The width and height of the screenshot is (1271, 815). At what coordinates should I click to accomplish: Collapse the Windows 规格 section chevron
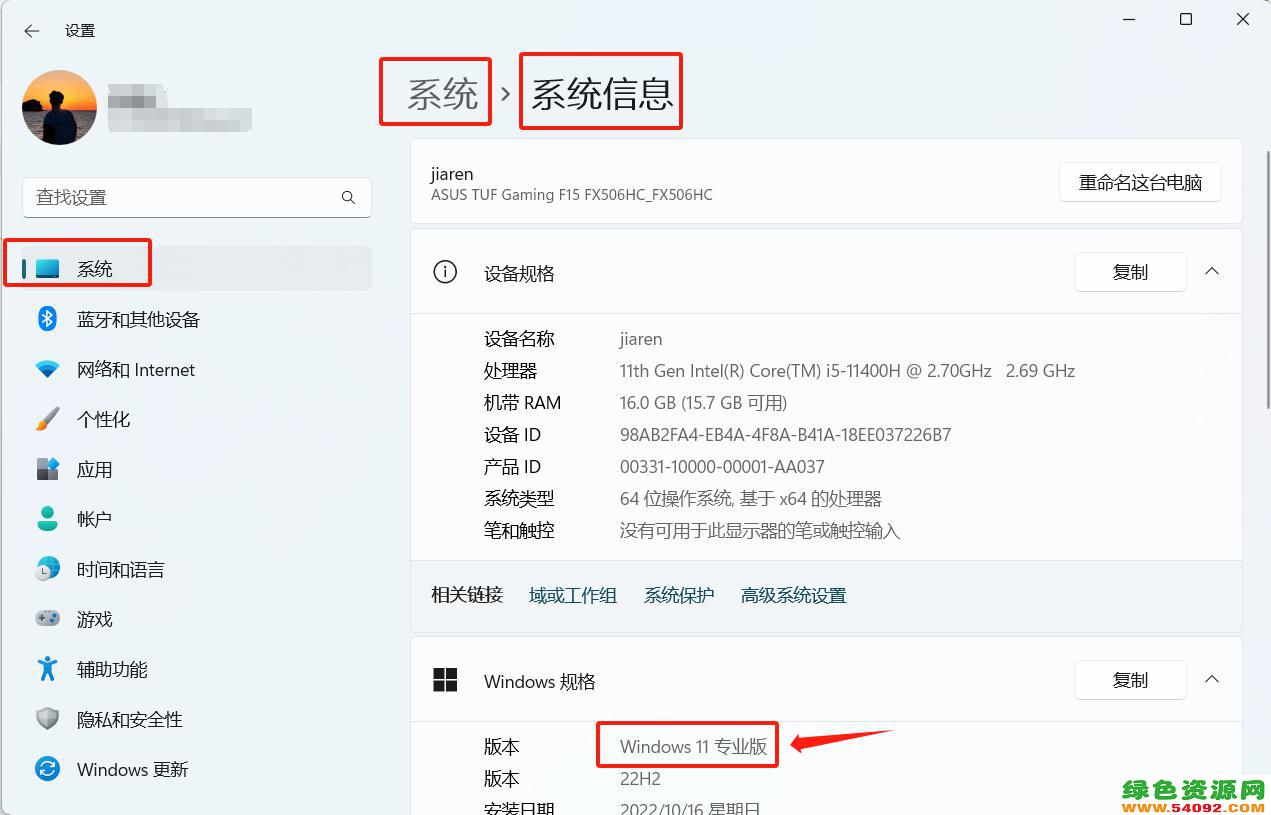coord(1212,680)
